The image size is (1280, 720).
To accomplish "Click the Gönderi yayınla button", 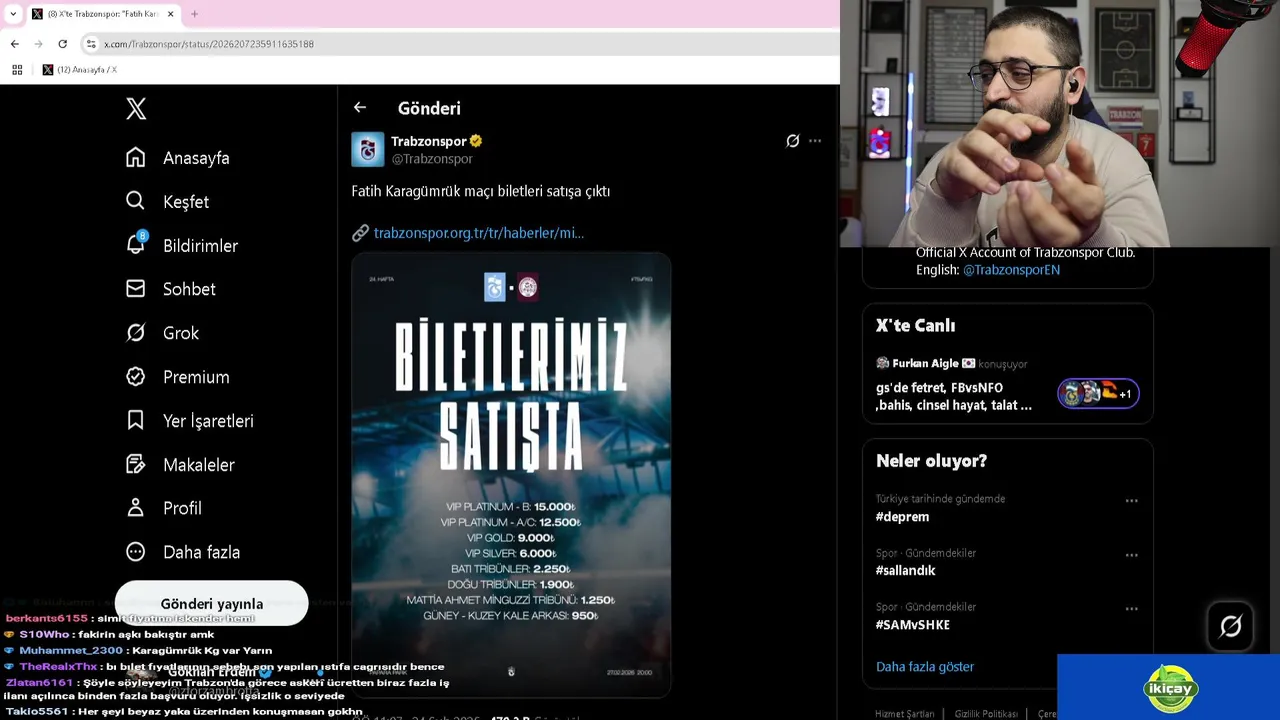I will 212,604.
